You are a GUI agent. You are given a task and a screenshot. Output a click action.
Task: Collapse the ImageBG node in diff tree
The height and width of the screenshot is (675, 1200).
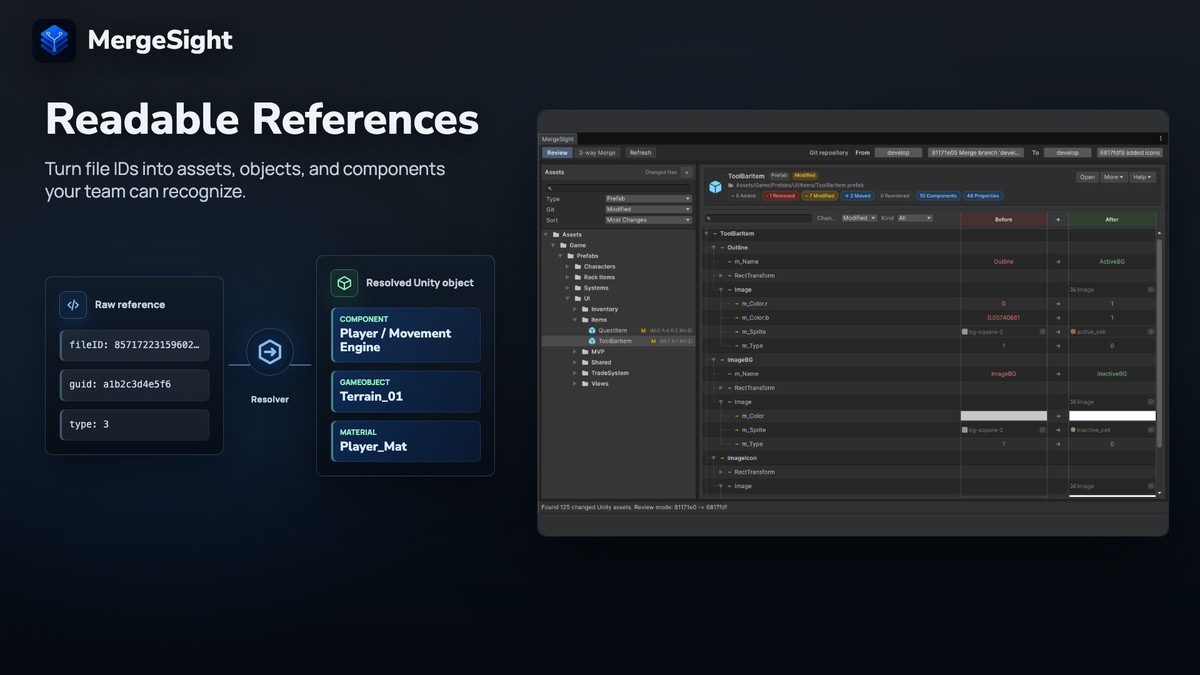tap(713, 359)
